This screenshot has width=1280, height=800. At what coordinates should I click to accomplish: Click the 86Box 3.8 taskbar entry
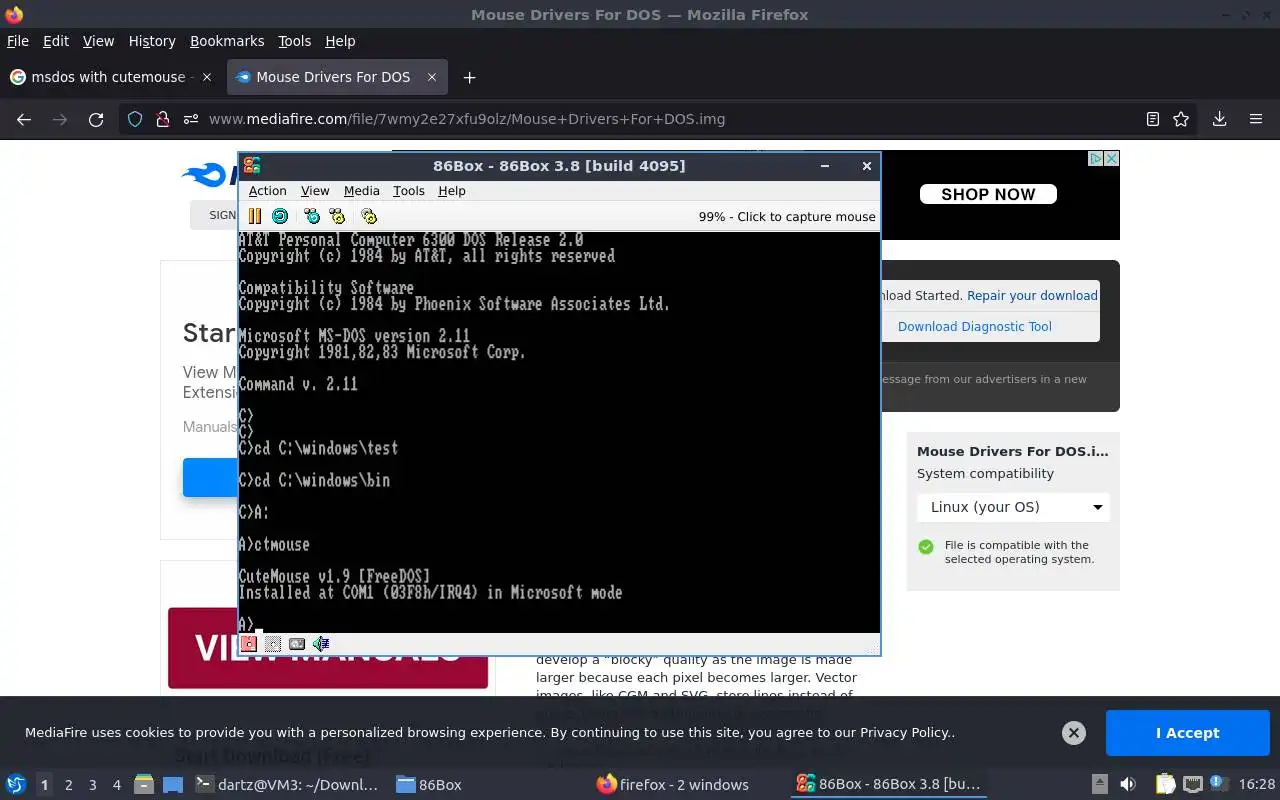coord(888,785)
